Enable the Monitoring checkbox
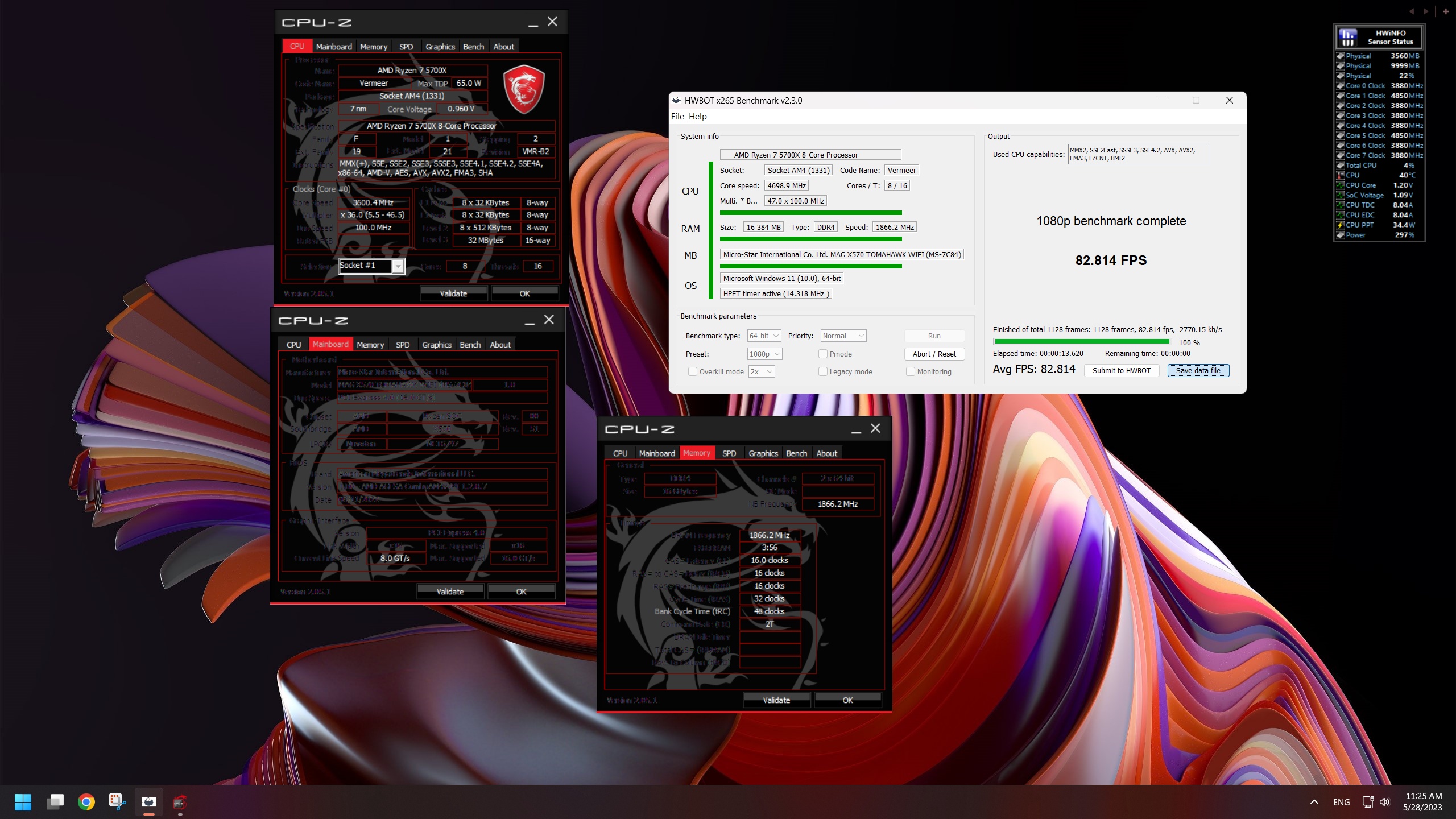The width and height of the screenshot is (1456, 819). tap(910, 371)
